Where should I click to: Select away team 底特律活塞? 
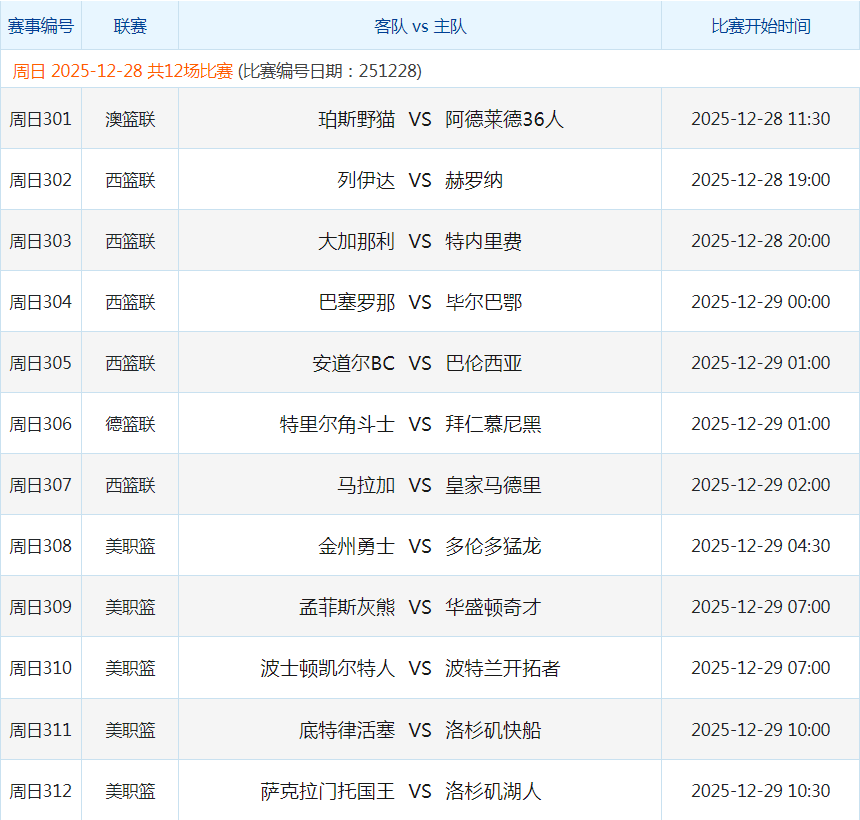[x=347, y=729]
